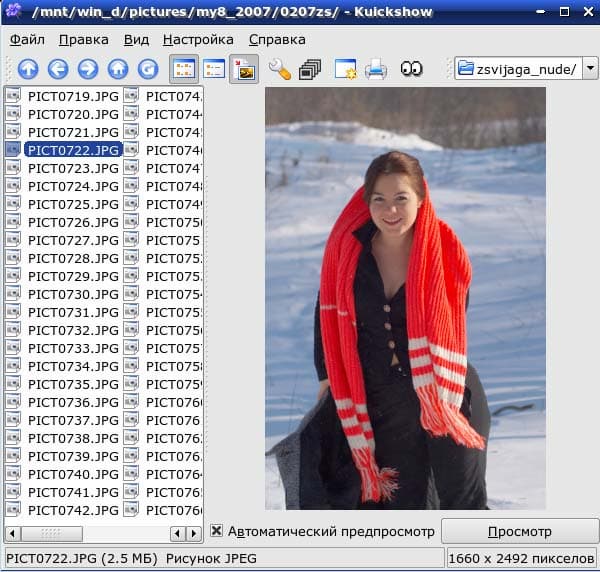Maximize the Kuickshow window
The image size is (600, 572).
564,11
